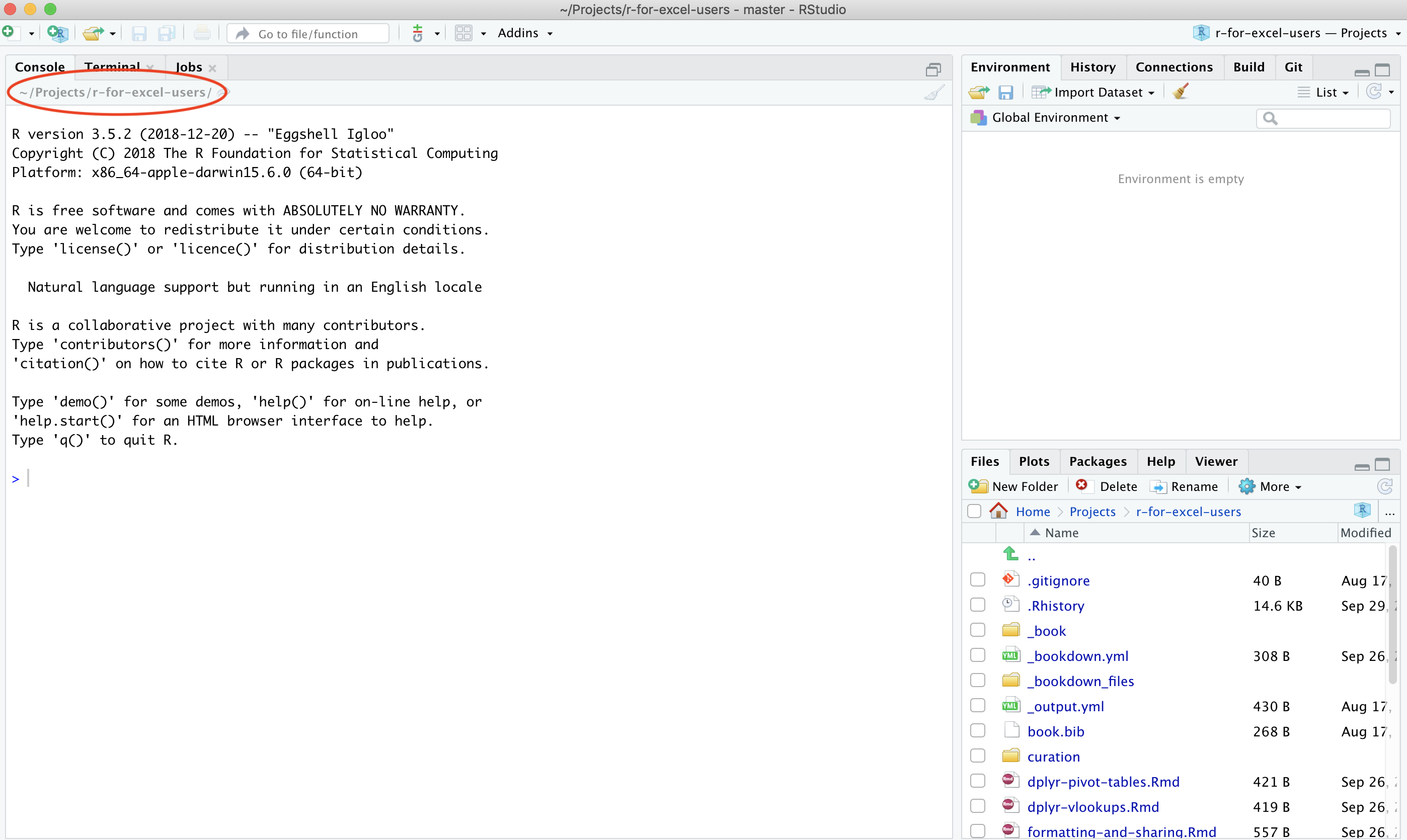Click the console pane maximize icon
The image size is (1407, 840).
point(933,69)
